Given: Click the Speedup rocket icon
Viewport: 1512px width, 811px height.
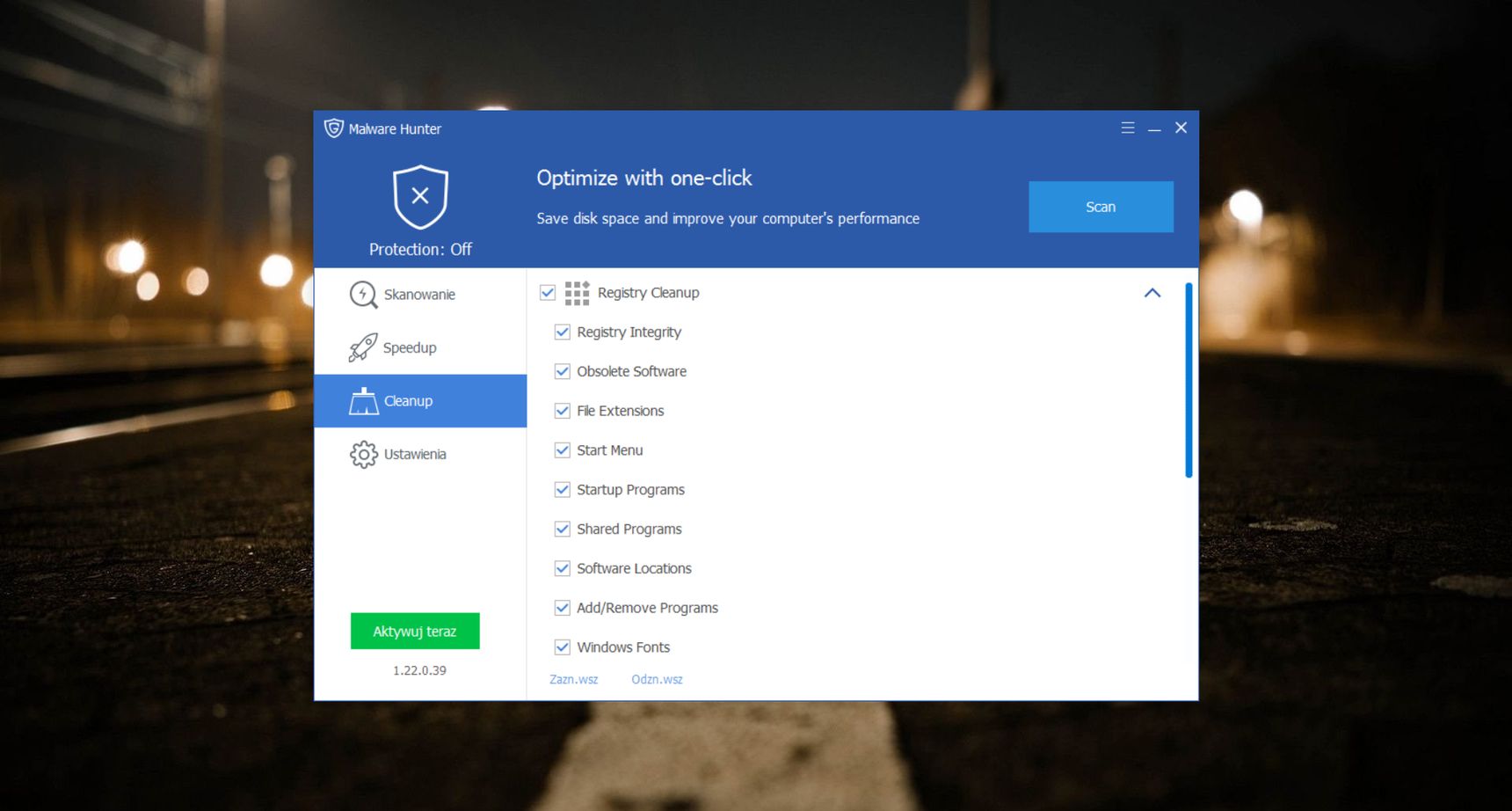Looking at the screenshot, I should pos(362,348).
